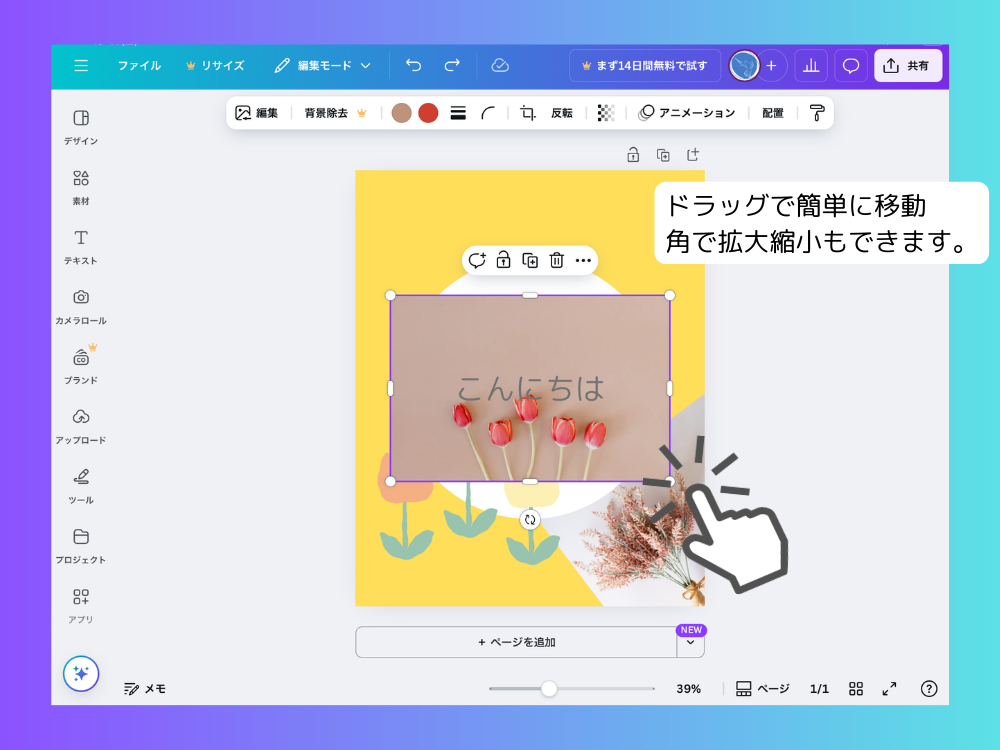This screenshot has height=750, width=1000.
Task: Open the comments speech bubble icon
Action: pos(851,65)
